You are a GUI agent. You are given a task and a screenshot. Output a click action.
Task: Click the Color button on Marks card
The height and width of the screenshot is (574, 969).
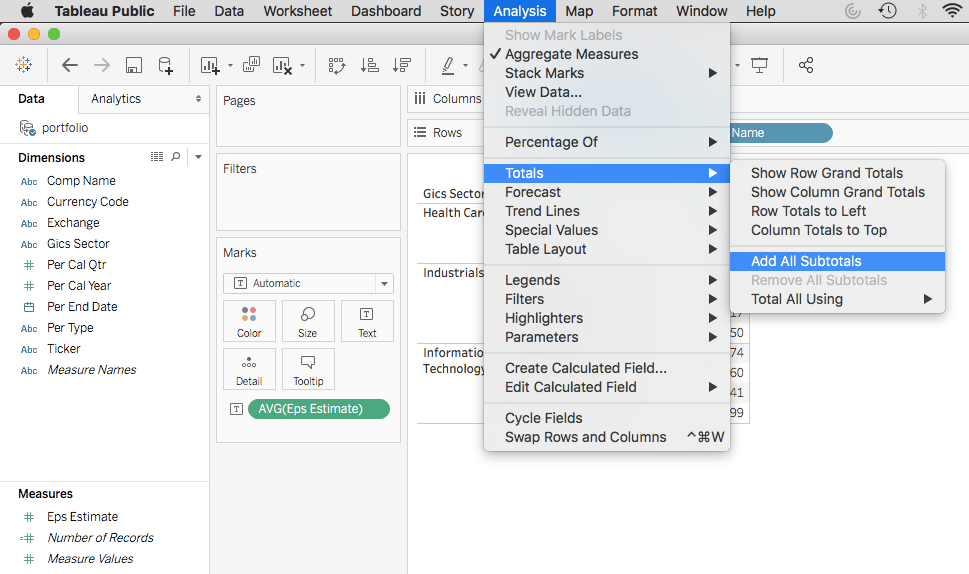(249, 321)
